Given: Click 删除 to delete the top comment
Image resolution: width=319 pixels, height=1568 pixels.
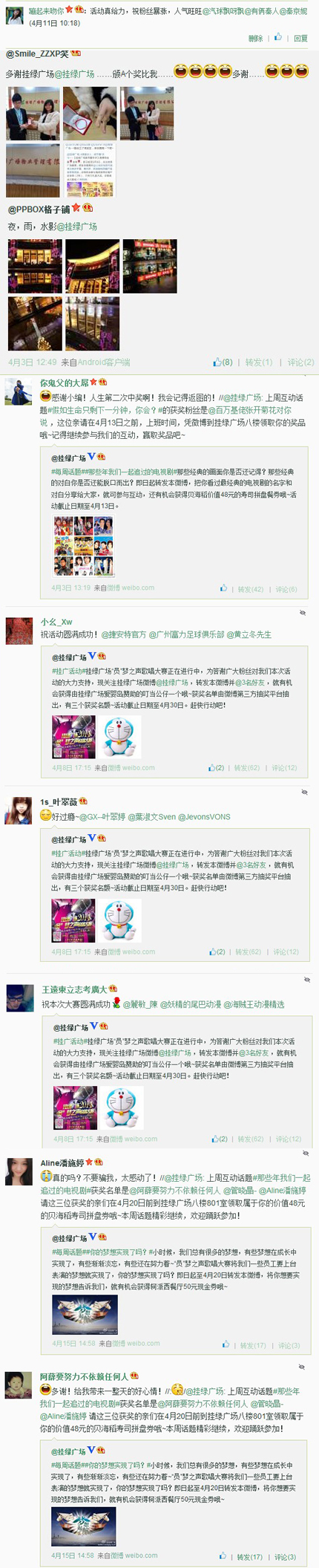Looking at the screenshot, I should pyautogui.click(x=255, y=38).
